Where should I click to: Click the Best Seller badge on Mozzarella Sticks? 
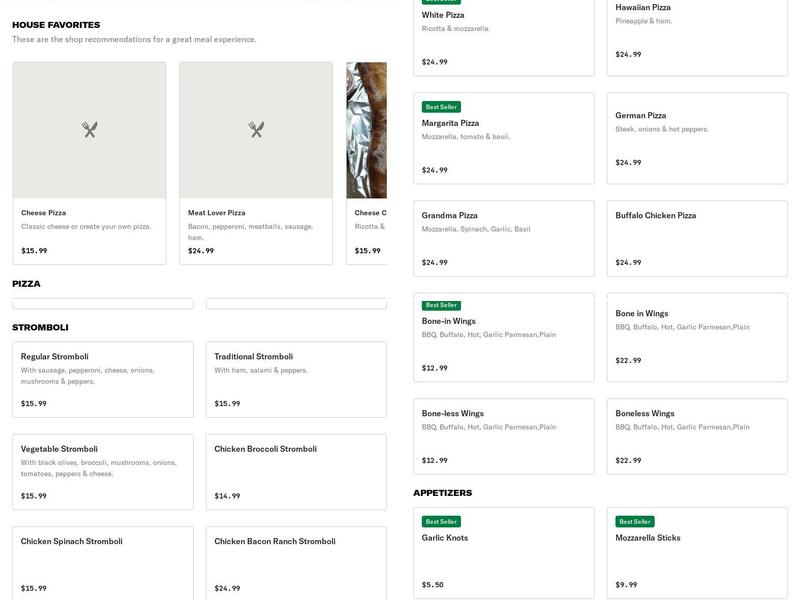[x=635, y=521]
